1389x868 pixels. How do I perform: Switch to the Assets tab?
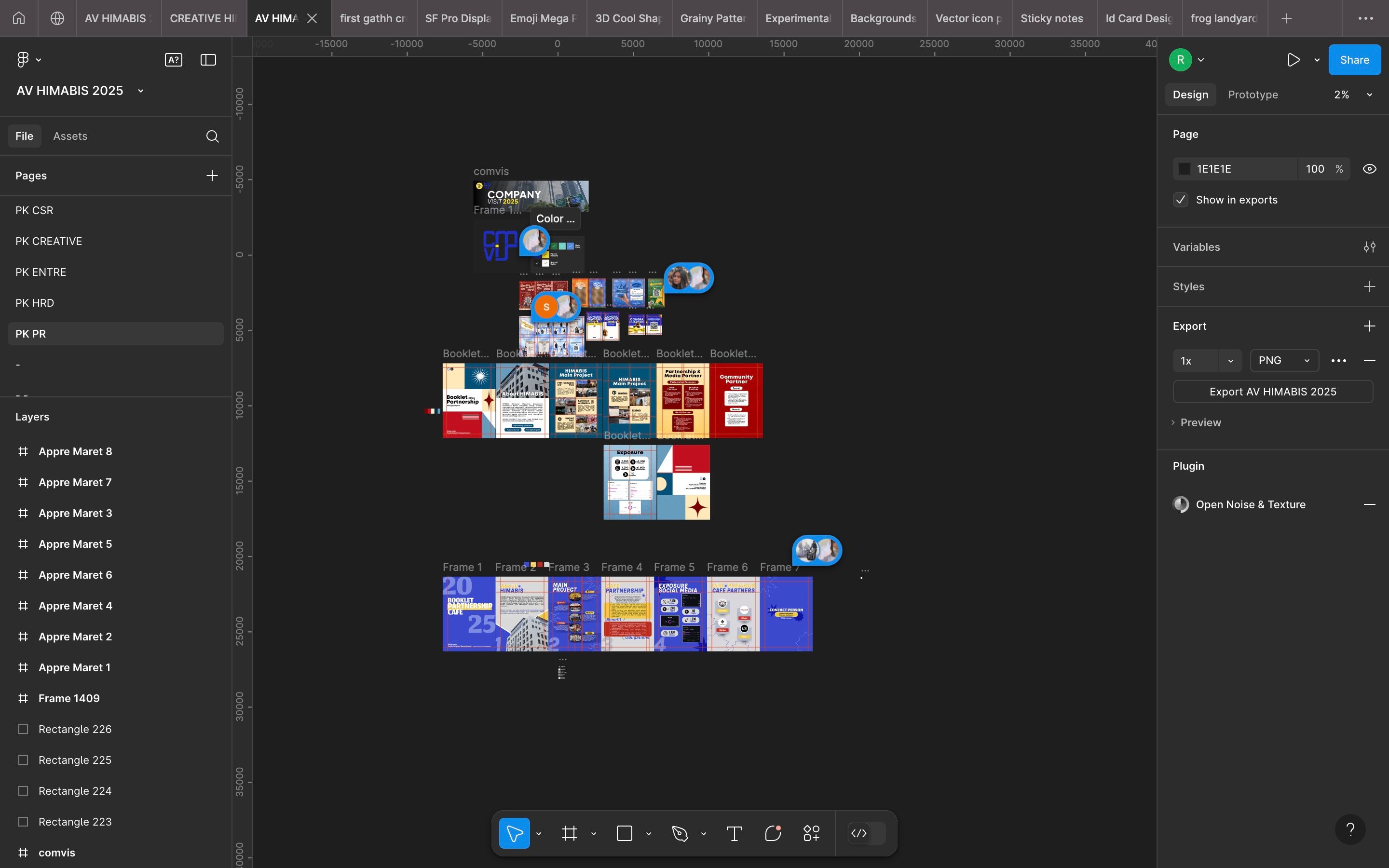coord(70,136)
